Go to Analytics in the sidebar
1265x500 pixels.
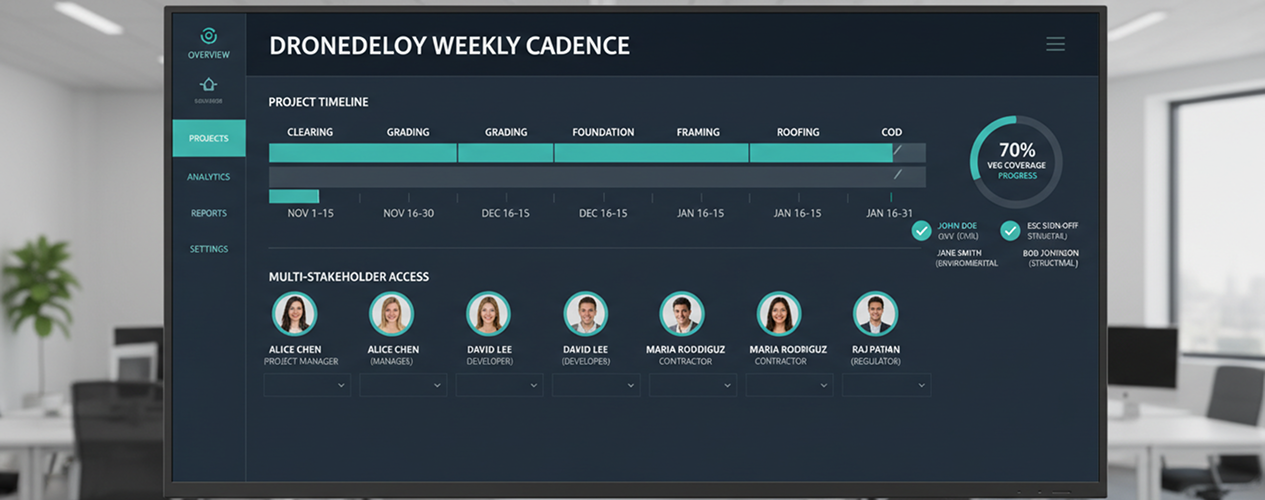(209, 177)
